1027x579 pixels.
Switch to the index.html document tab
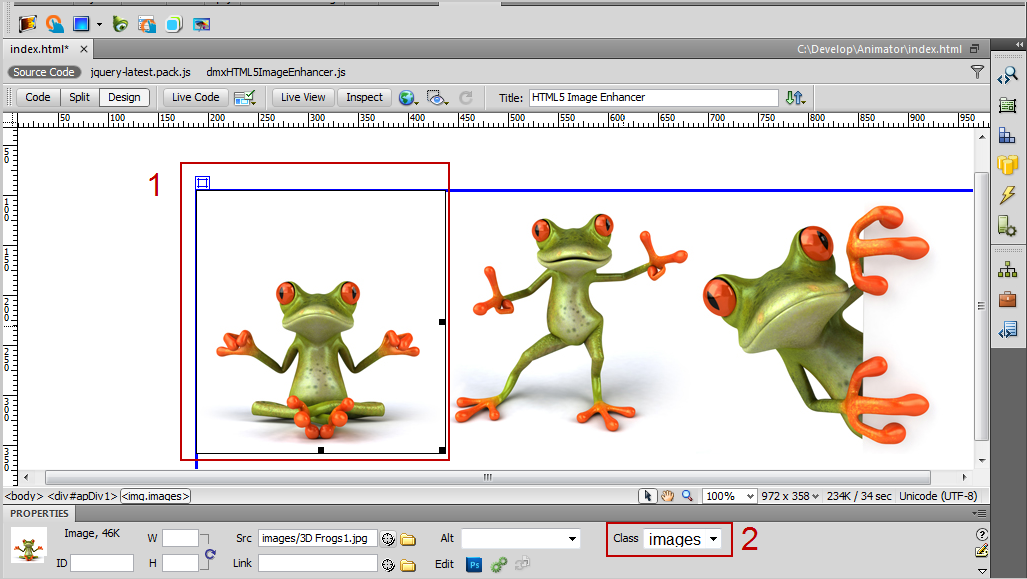pyautogui.click(x=39, y=49)
